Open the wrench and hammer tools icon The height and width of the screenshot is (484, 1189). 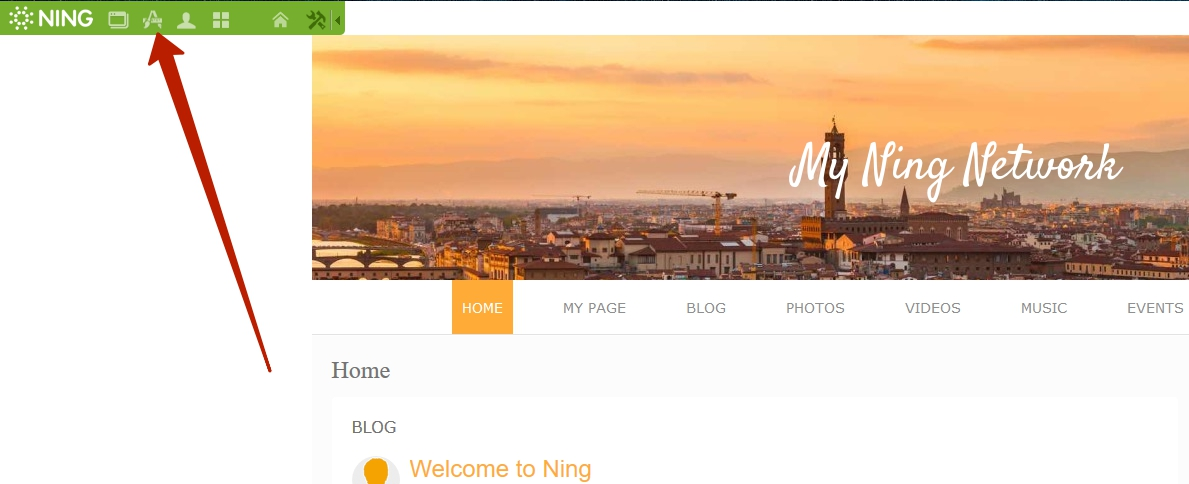pos(315,20)
